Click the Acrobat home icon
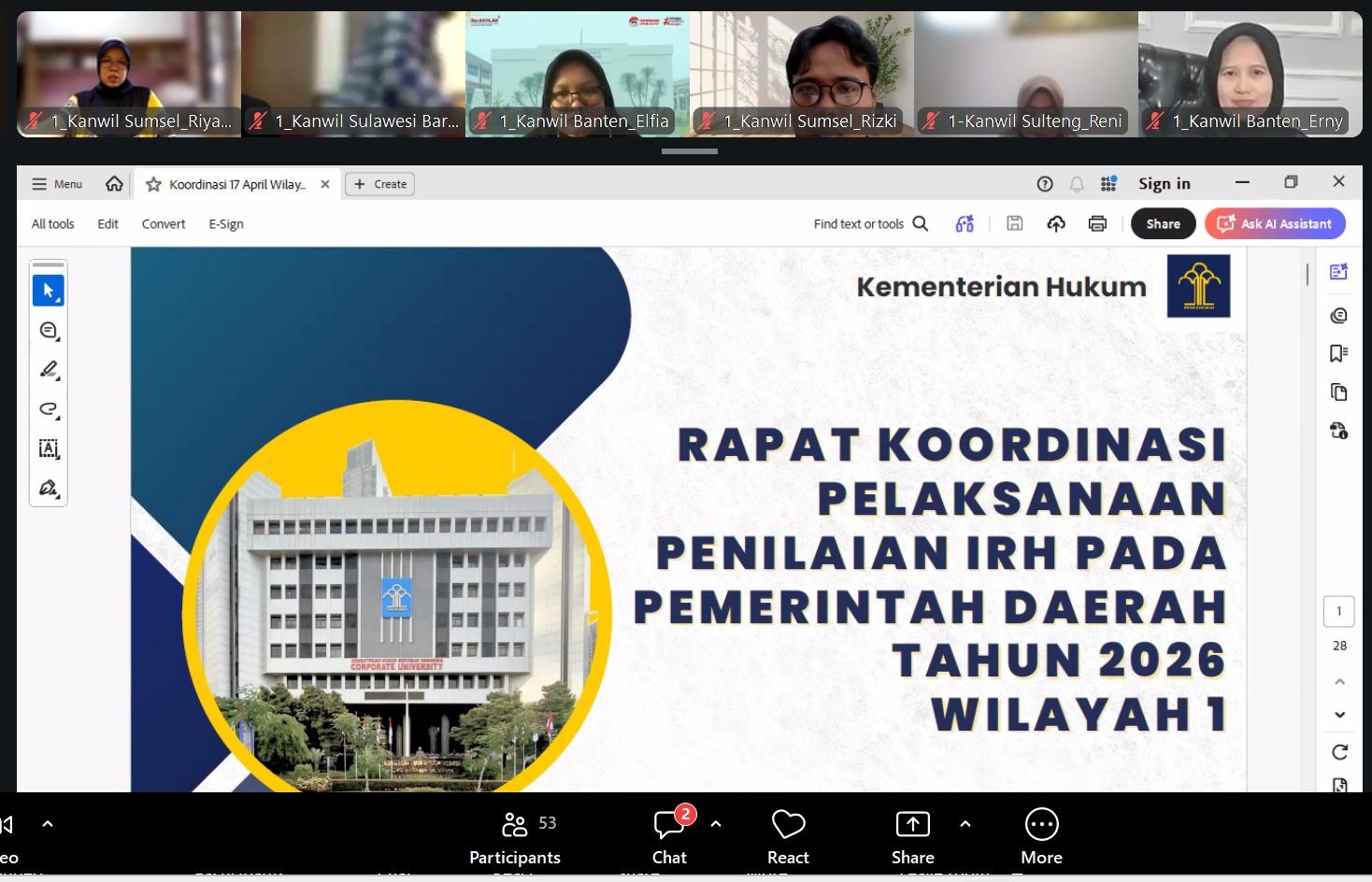Screen dimensions: 1372x882 pos(114,184)
